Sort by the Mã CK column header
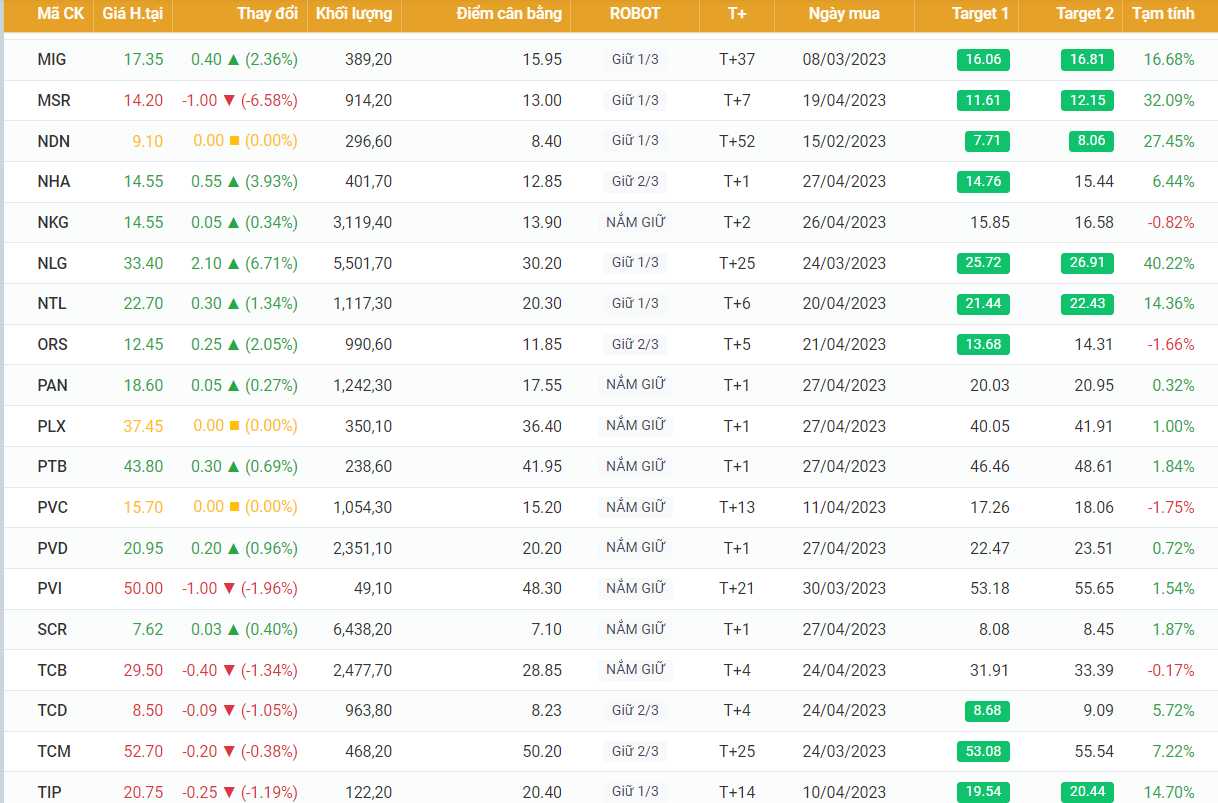Viewport: 1218px width, 803px height. pyautogui.click(x=60, y=14)
